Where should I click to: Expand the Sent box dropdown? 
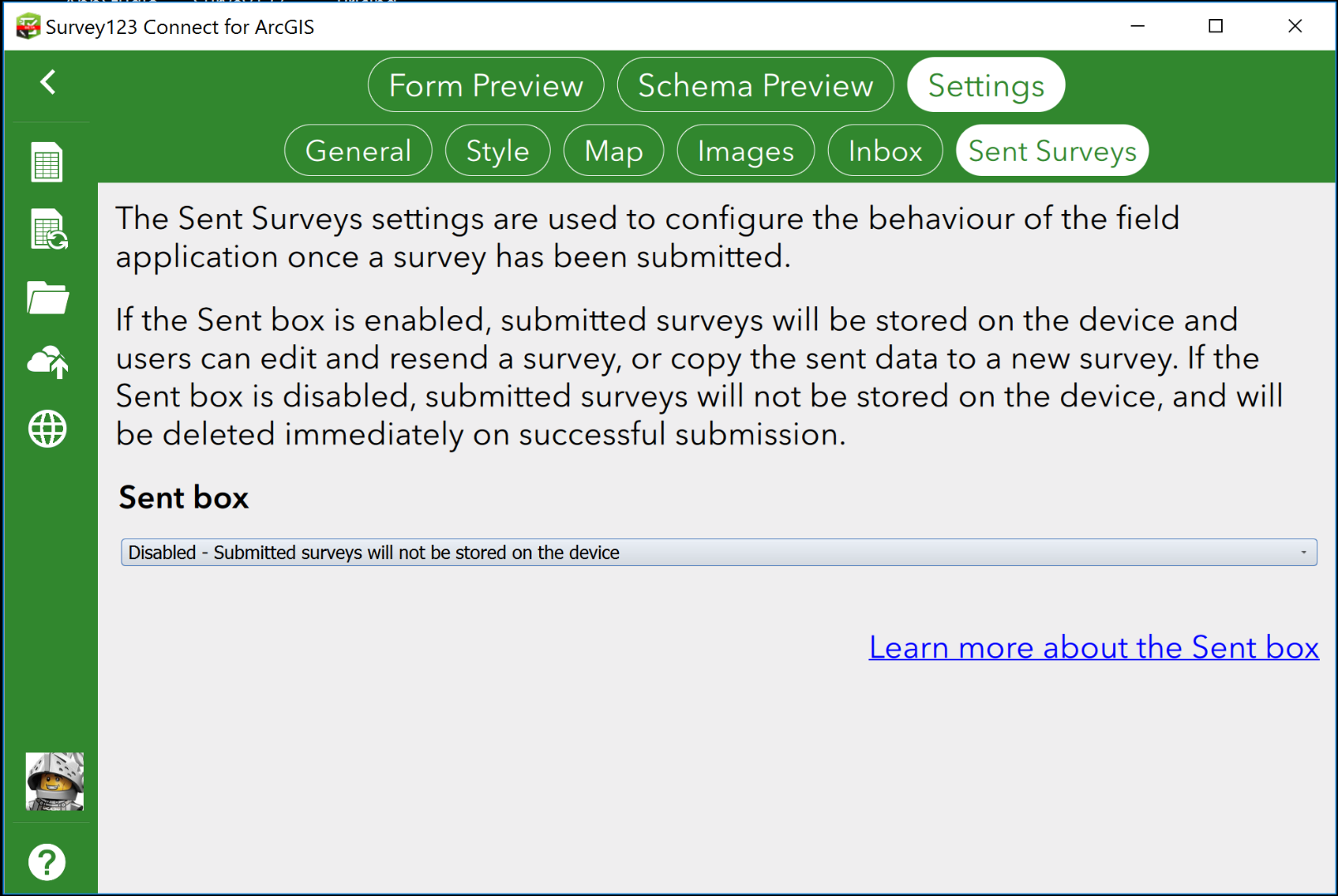[719, 553]
